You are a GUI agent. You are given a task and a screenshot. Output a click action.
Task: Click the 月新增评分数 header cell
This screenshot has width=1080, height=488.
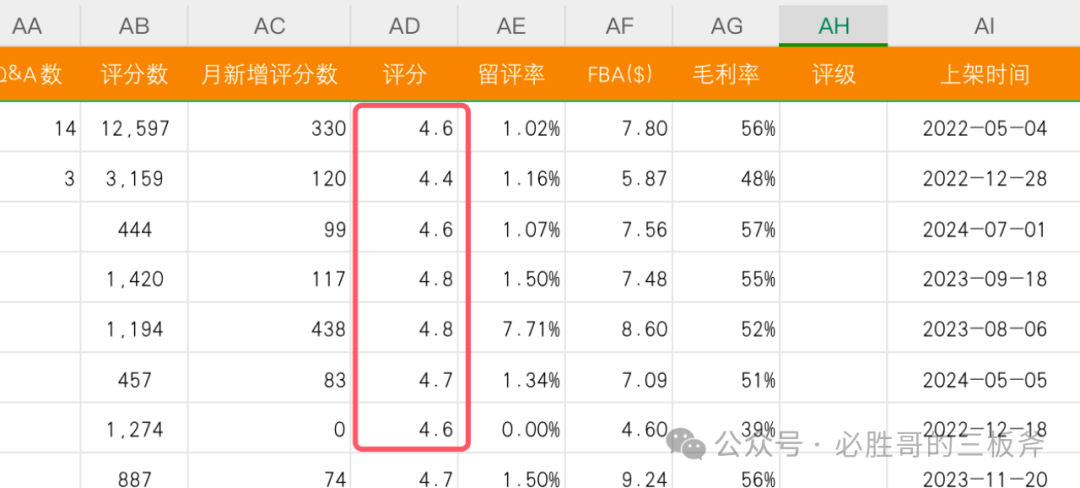pyautogui.click(x=269, y=74)
